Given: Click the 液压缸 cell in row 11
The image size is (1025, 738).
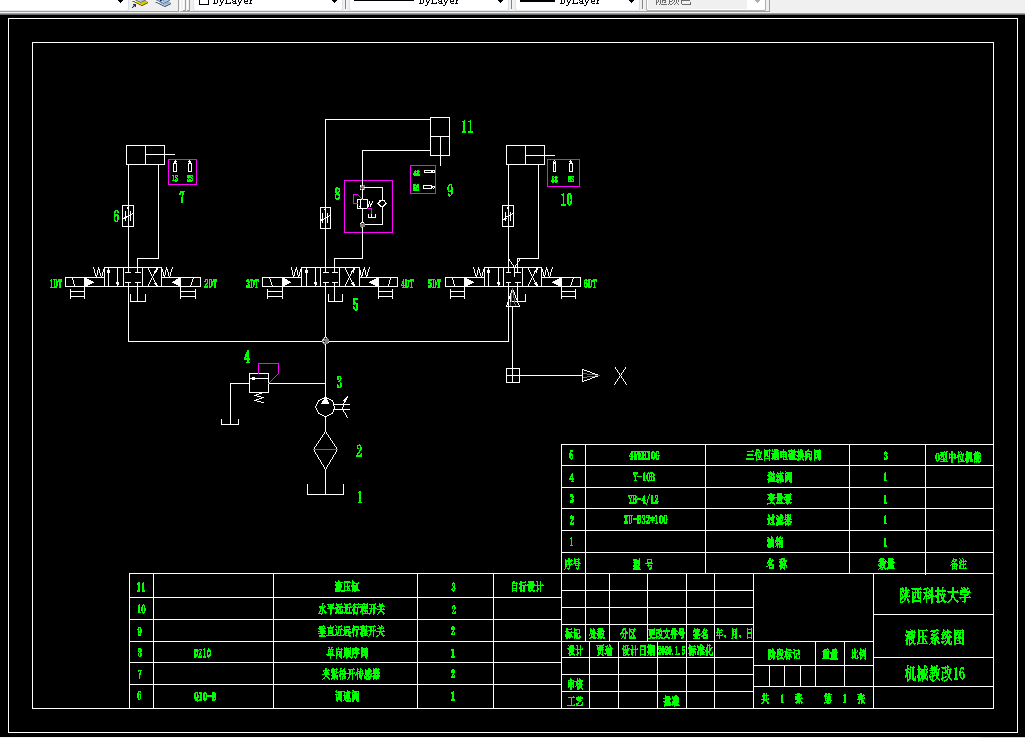Looking at the screenshot, I should tap(345, 586).
